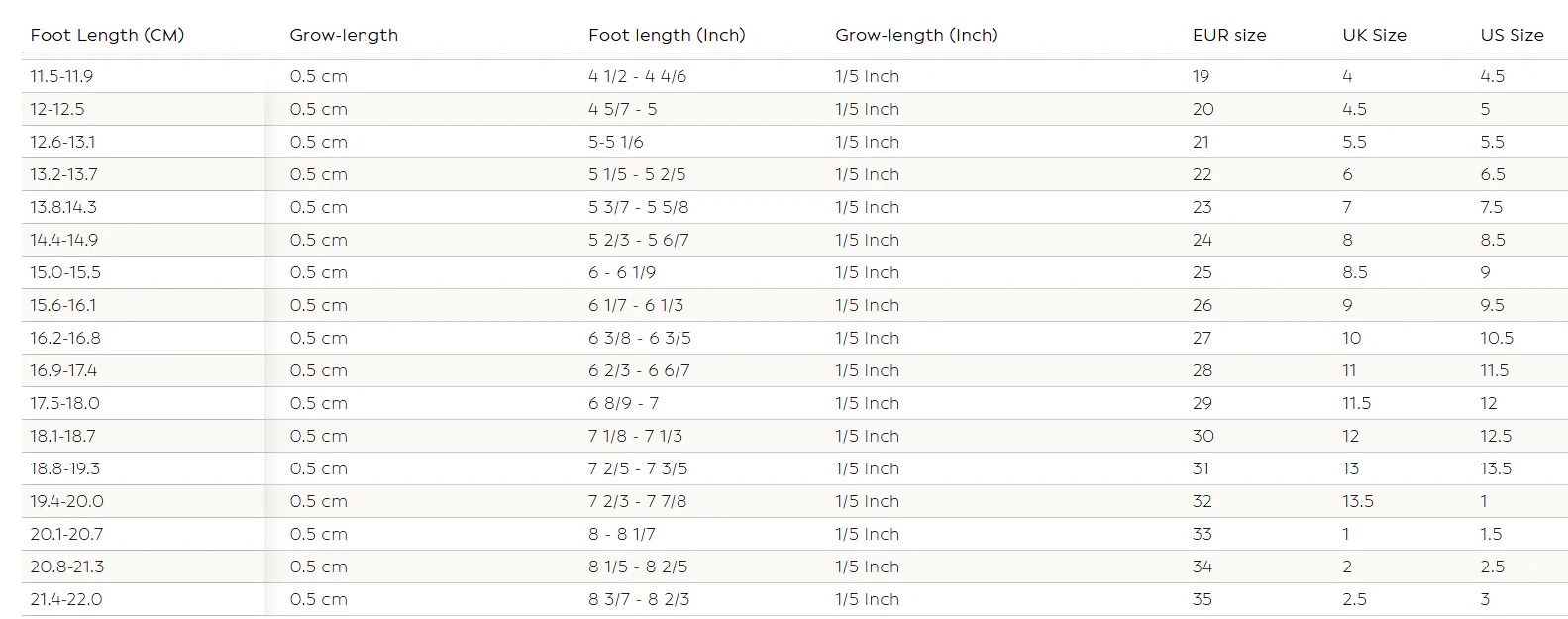Select EUR size 25 cell
This screenshot has height=619, width=1568.
pyautogui.click(x=1202, y=272)
